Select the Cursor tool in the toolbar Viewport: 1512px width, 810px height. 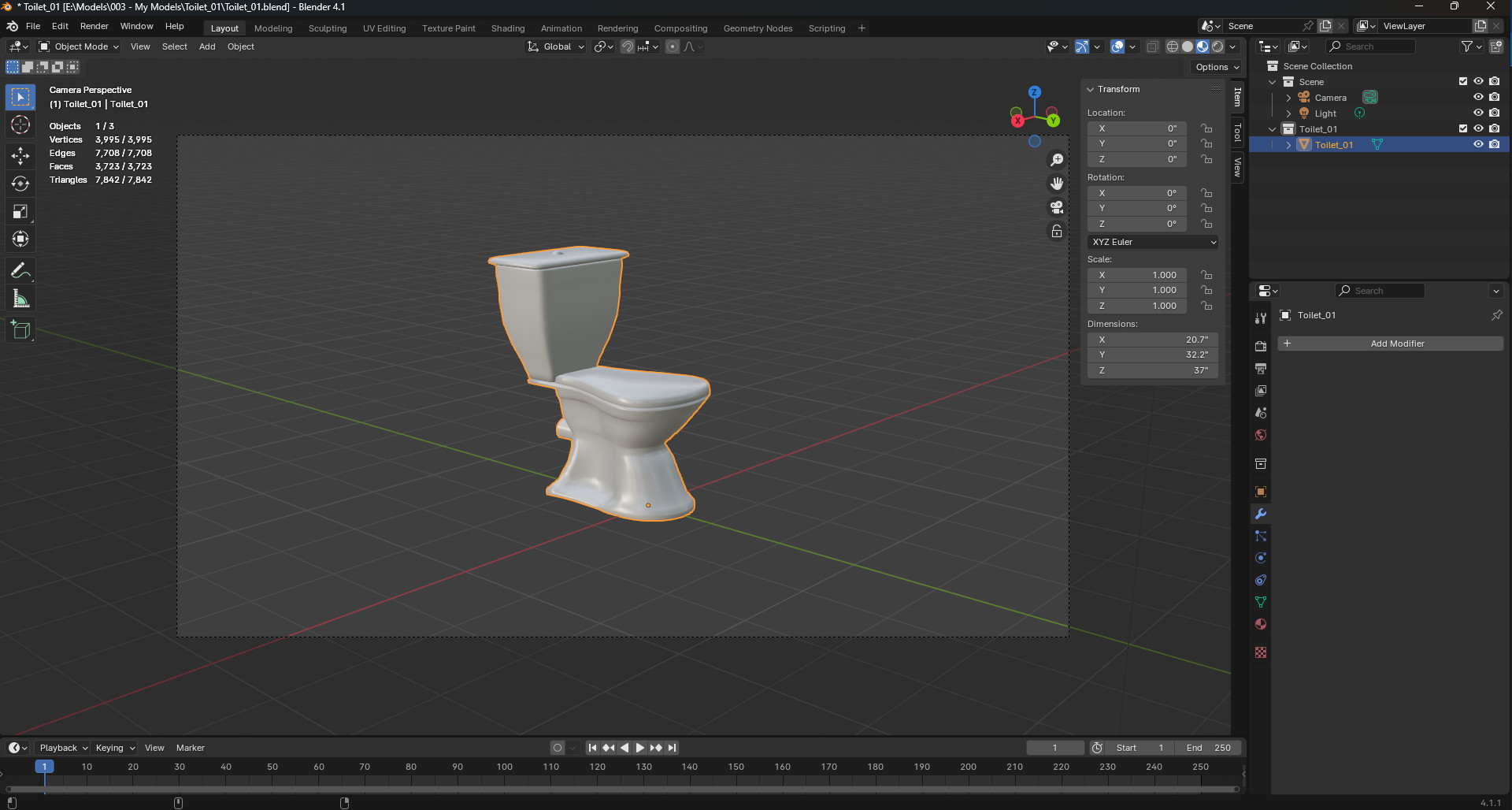coord(20,124)
